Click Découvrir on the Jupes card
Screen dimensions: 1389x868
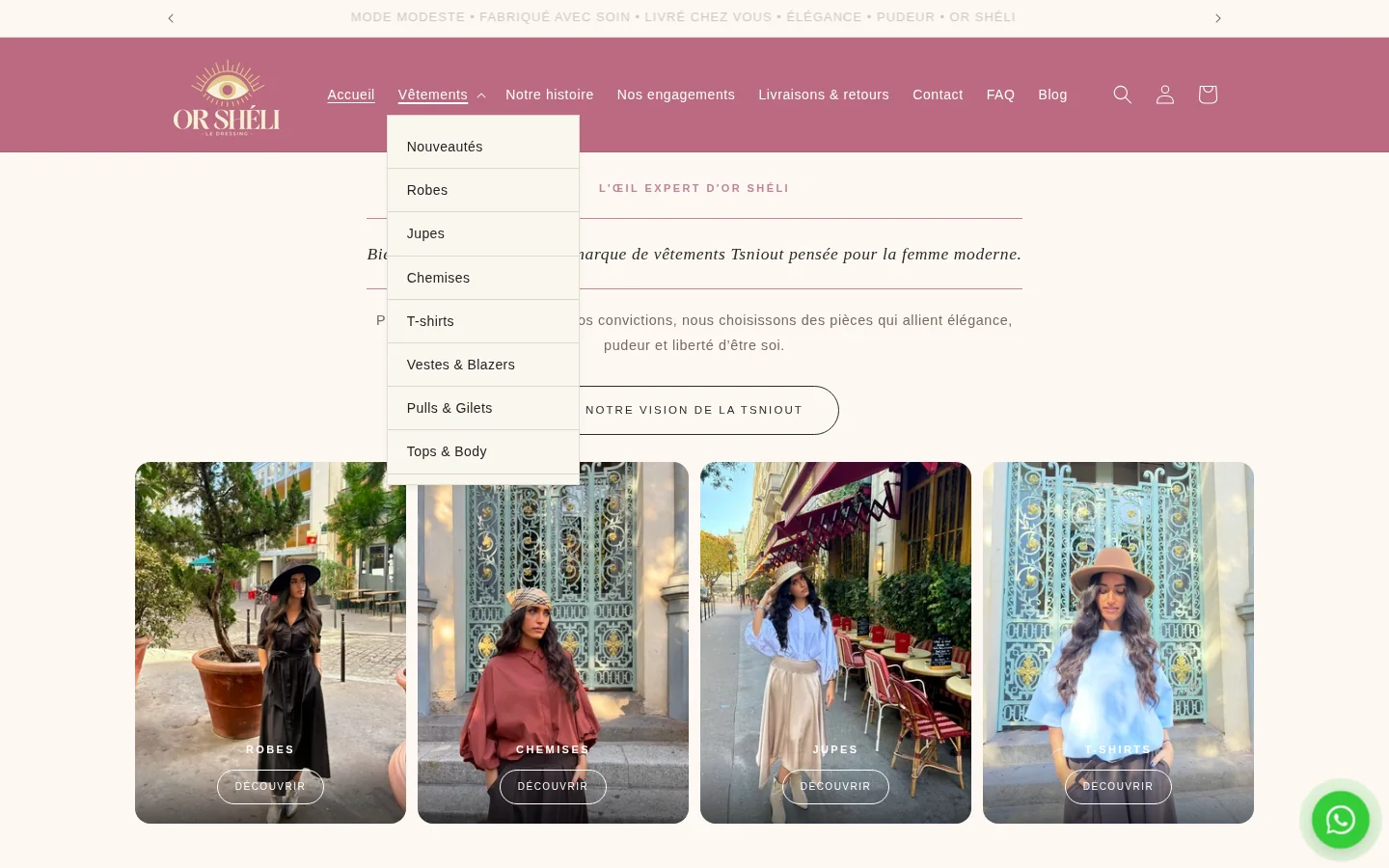[835, 786]
